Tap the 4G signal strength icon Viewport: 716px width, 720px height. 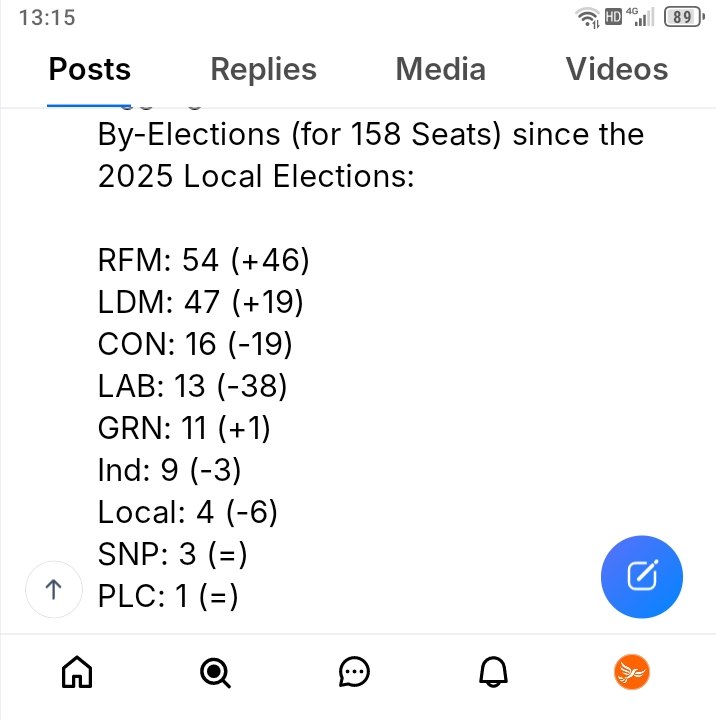[x=639, y=17]
